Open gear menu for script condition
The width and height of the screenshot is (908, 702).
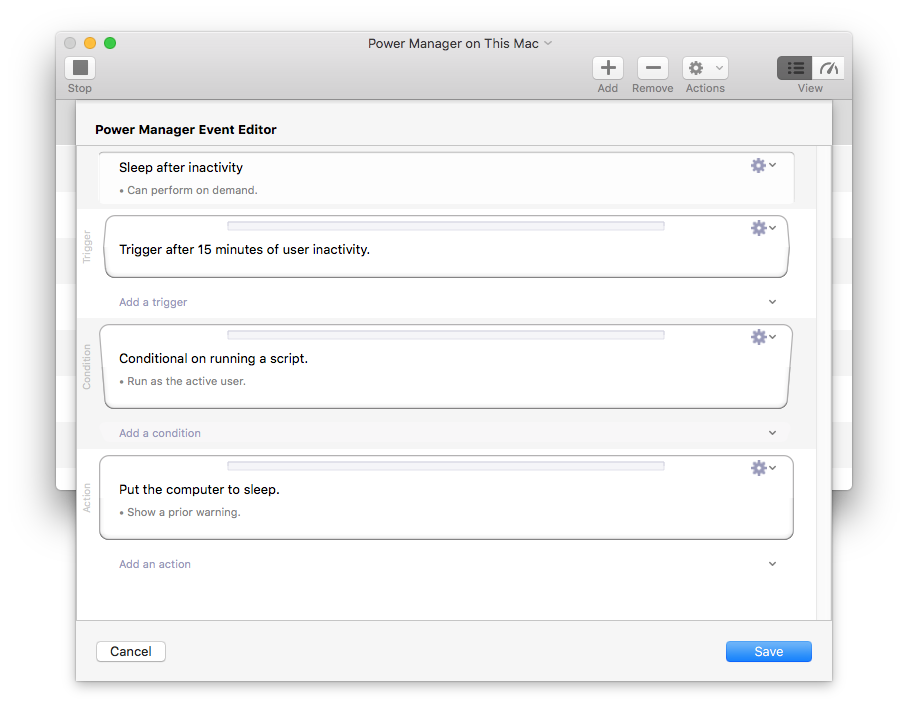[x=763, y=337]
